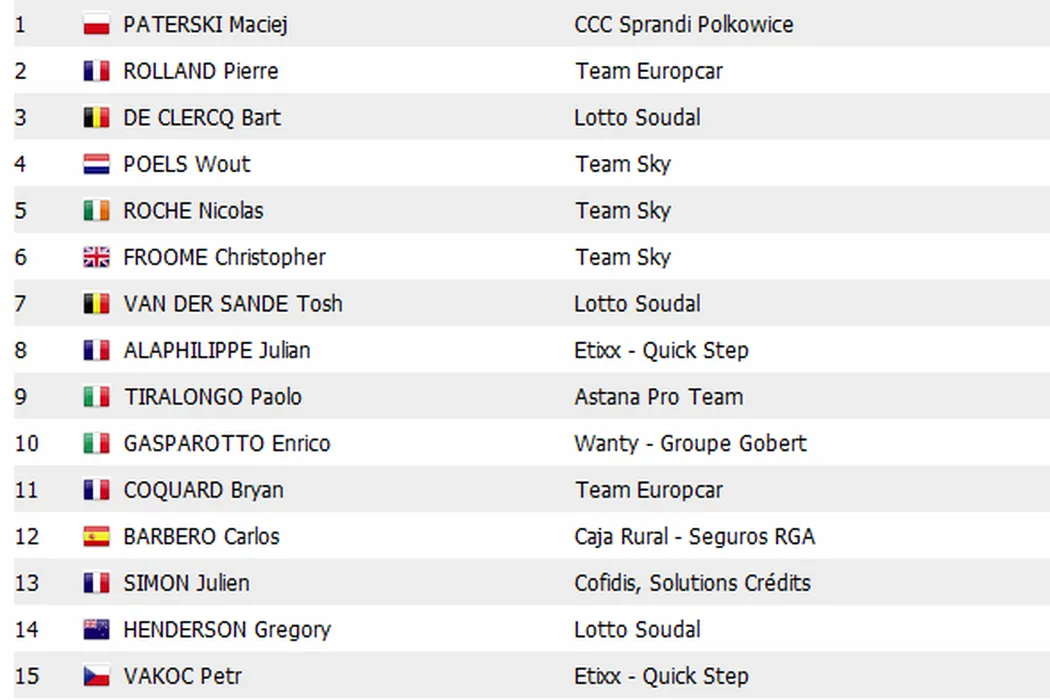
Task: Click the Irish flag beside ROCHE Nicolas
Action: click(x=96, y=211)
